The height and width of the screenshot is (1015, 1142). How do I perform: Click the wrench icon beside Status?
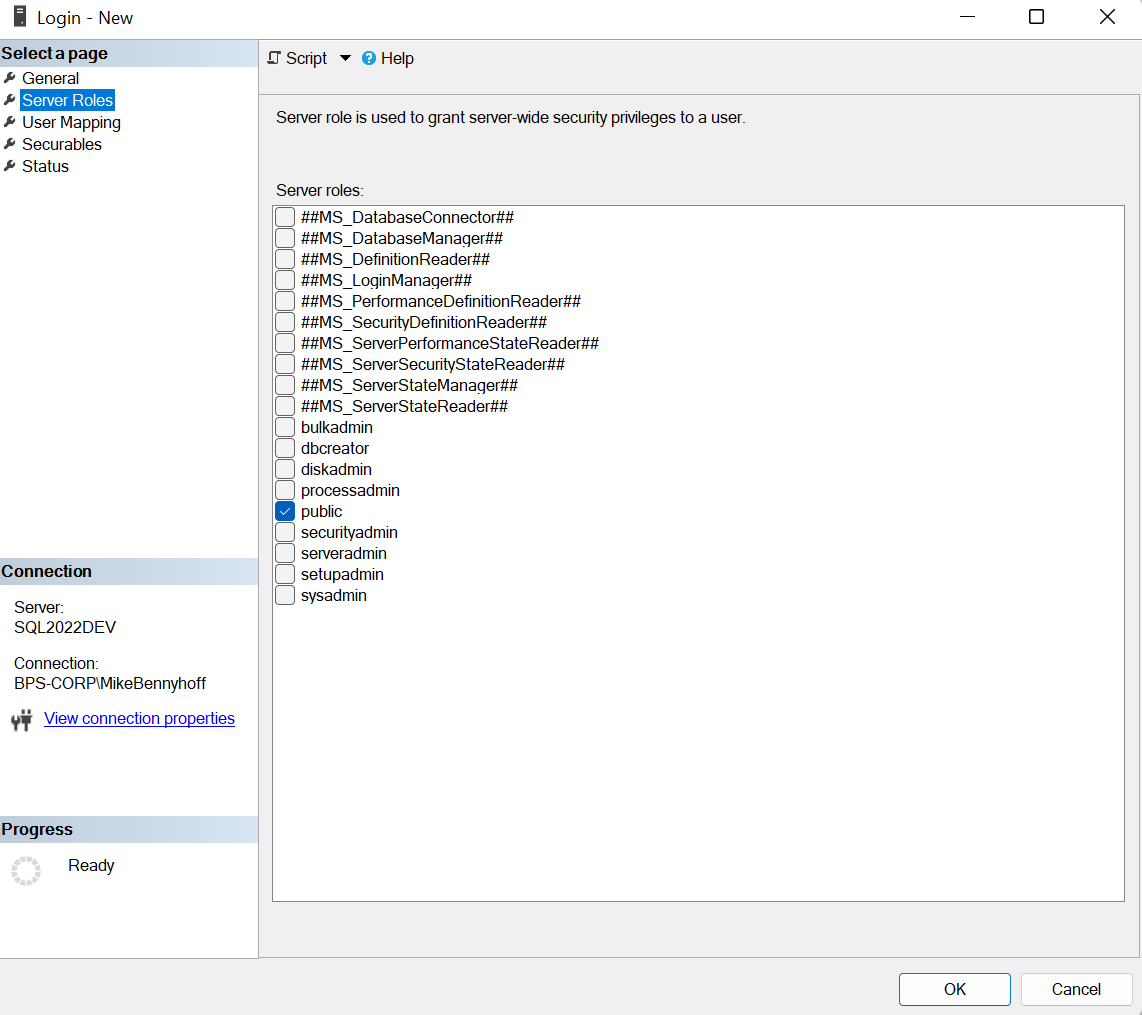10,165
